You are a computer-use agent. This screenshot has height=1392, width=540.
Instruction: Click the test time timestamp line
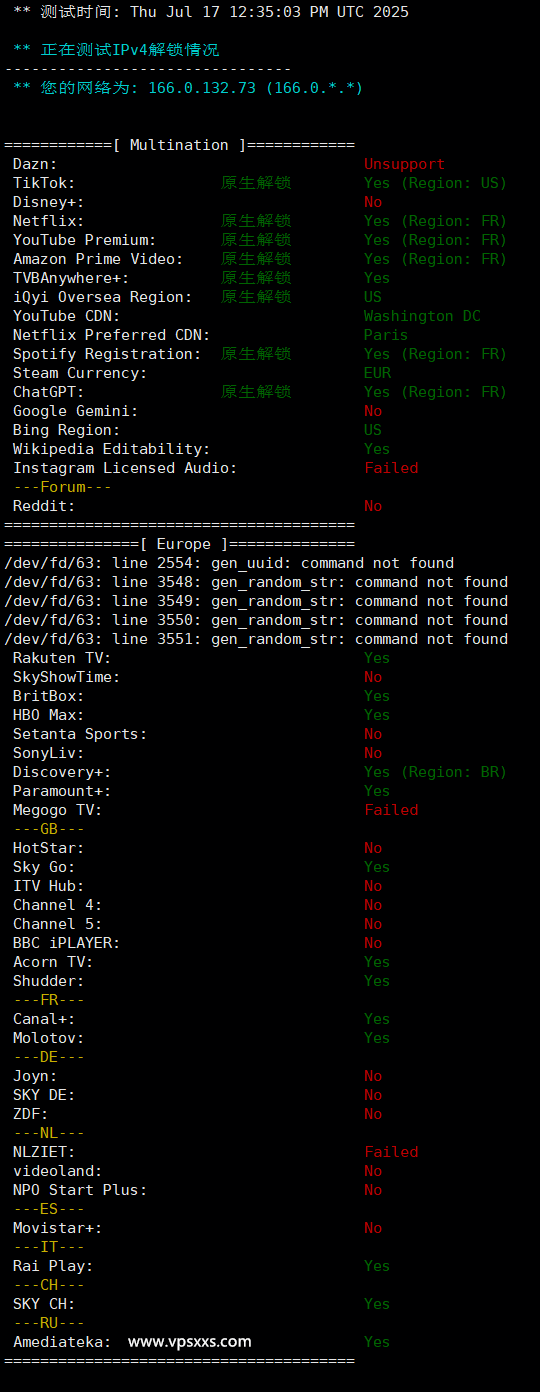point(211,12)
